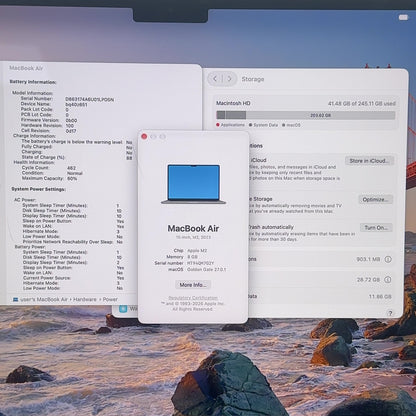Click the MacBook Air laptop image
Viewport: 416px width, 416px height.
pos(194,184)
